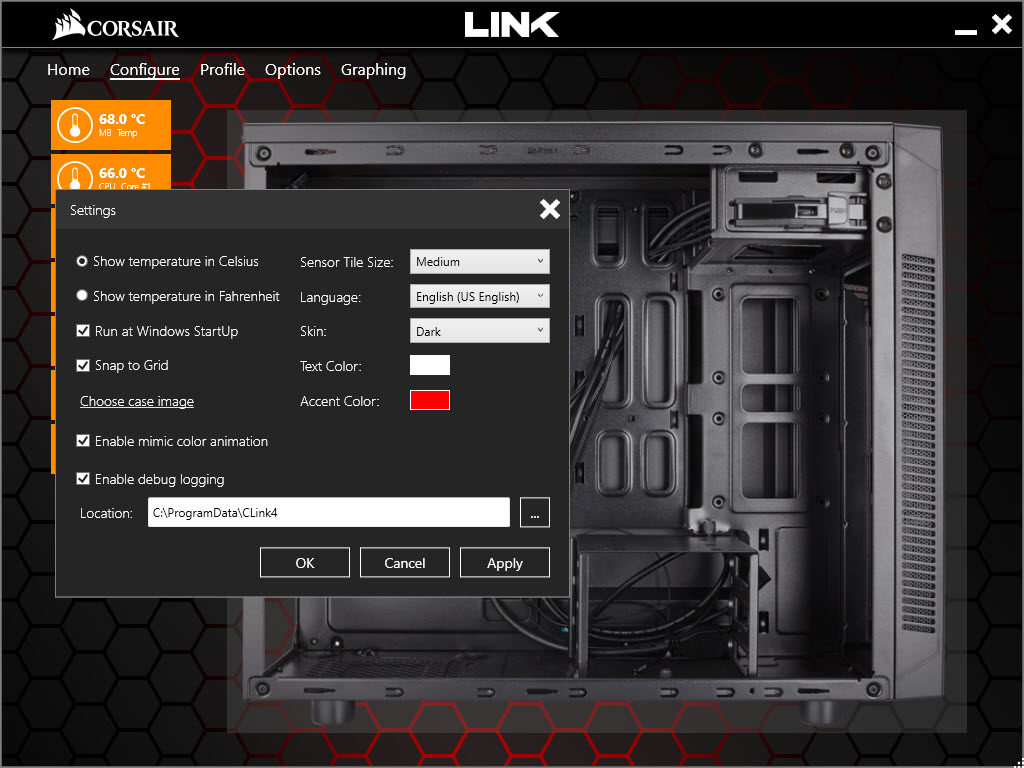Viewport: 1024px width, 768px height.
Task: Click the Choose case image link
Action: tap(137, 401)
